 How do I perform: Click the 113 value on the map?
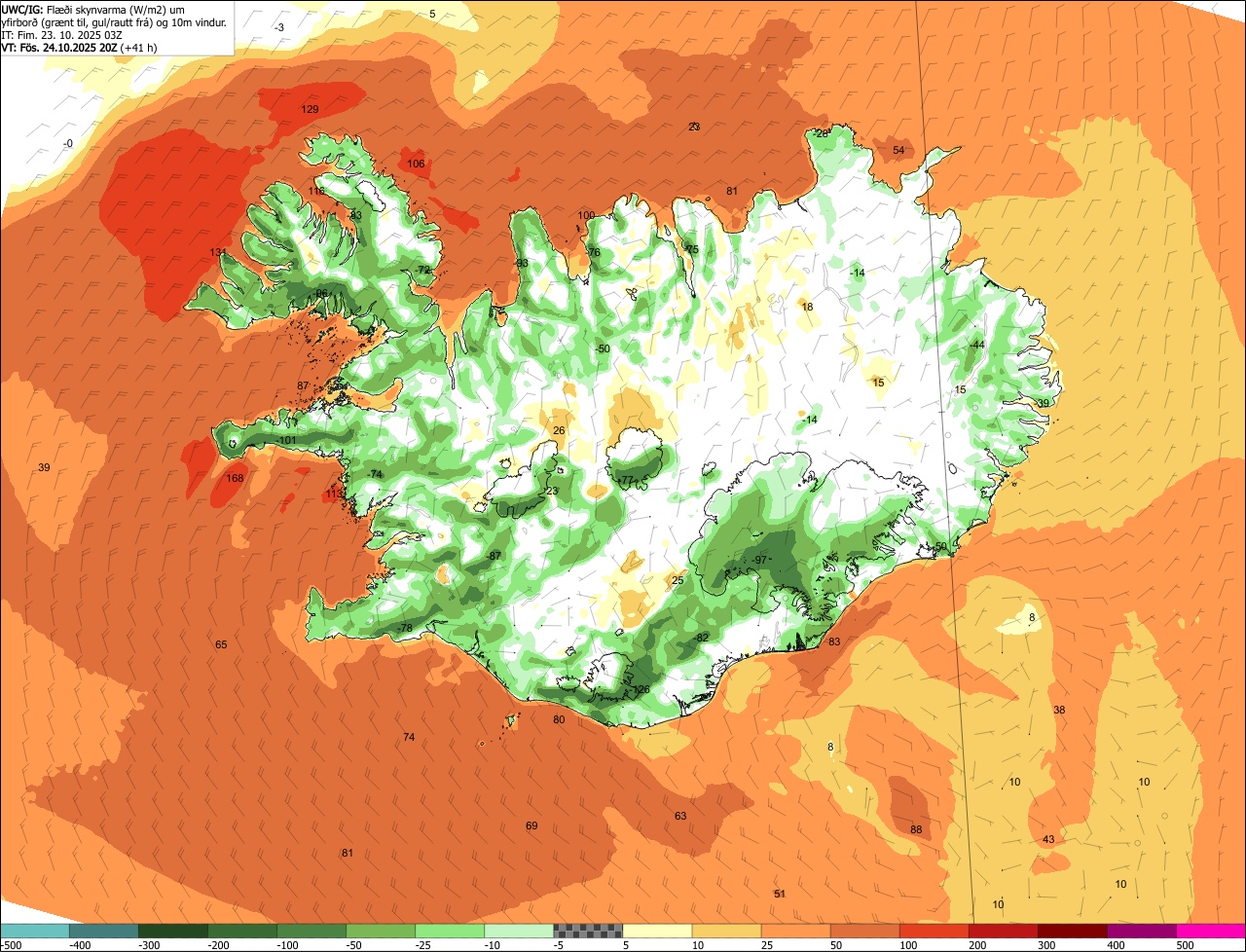click(335, 494)
